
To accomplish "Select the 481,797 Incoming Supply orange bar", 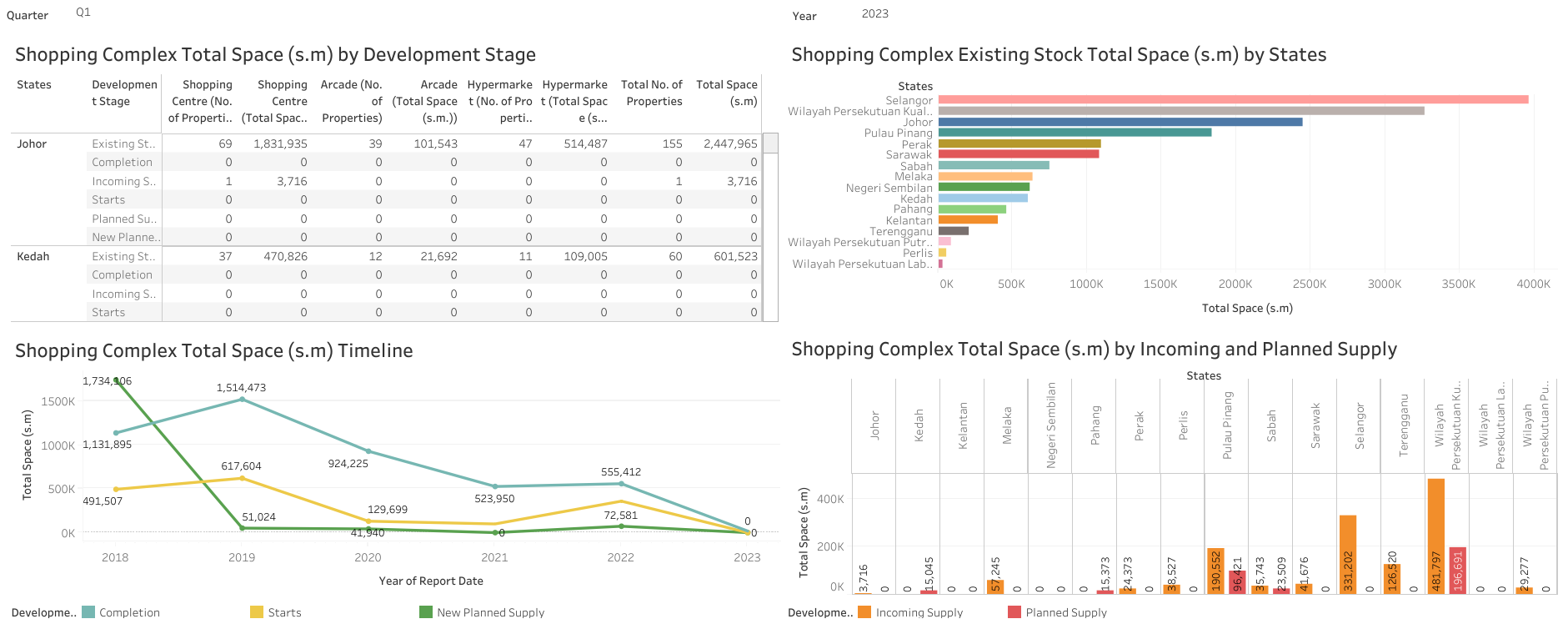I will tap(1435, 536).
